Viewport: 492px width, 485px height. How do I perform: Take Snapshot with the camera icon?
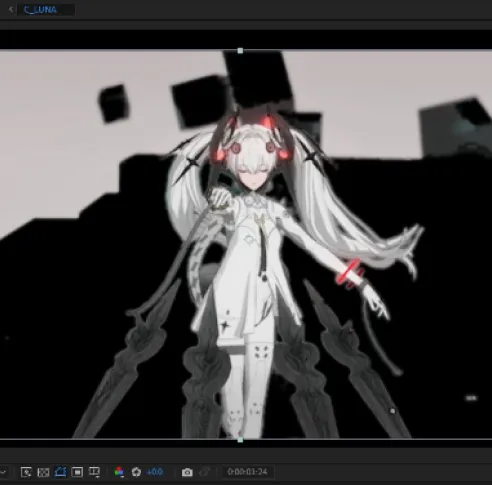click(x=187, y=472)
